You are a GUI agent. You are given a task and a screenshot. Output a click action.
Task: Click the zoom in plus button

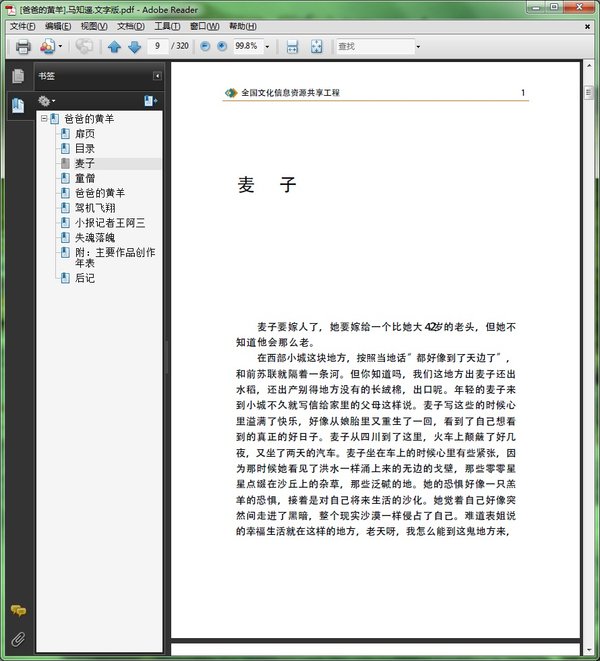[x=222, y=46]
